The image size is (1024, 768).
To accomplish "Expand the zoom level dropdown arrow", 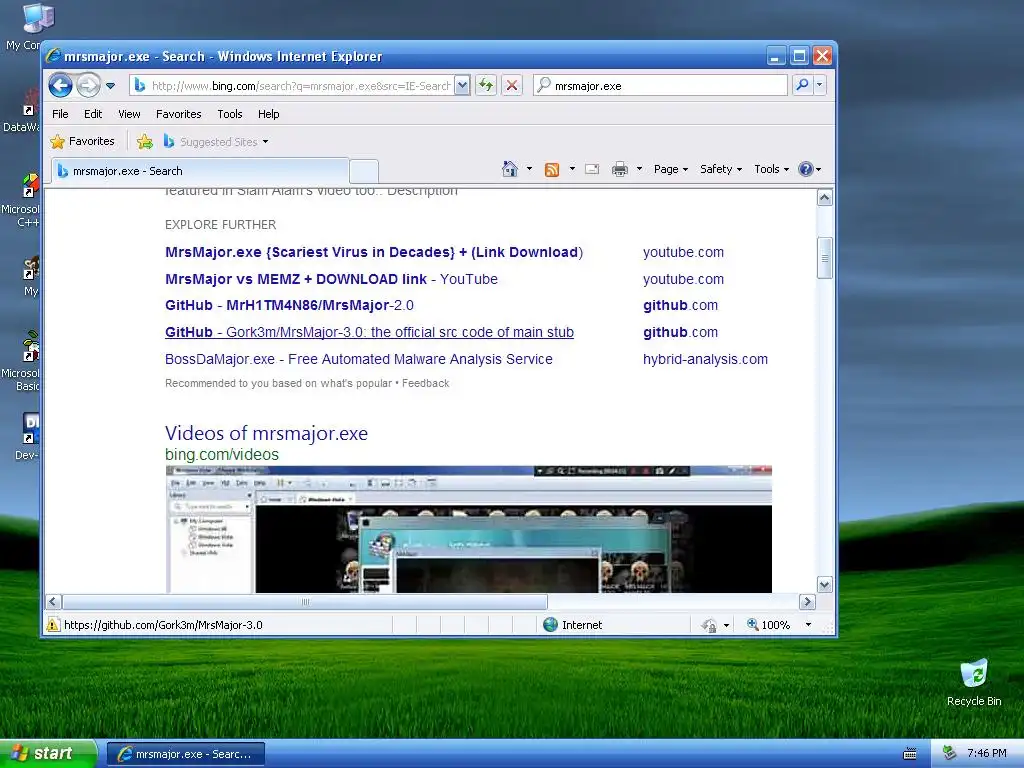I will 808,625.
